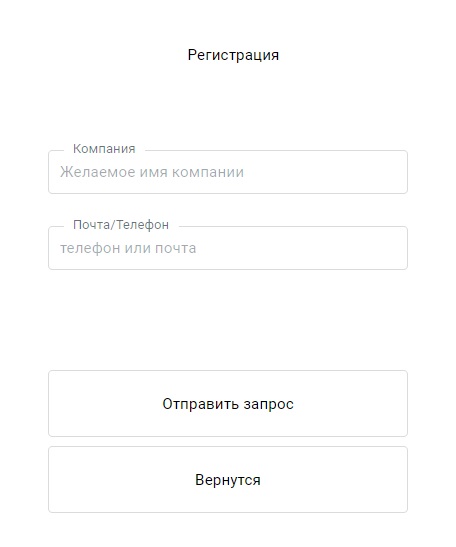Click placeholder Желаемое имя компании
Viewport: 456px width, 547px height.
point(152,172)
